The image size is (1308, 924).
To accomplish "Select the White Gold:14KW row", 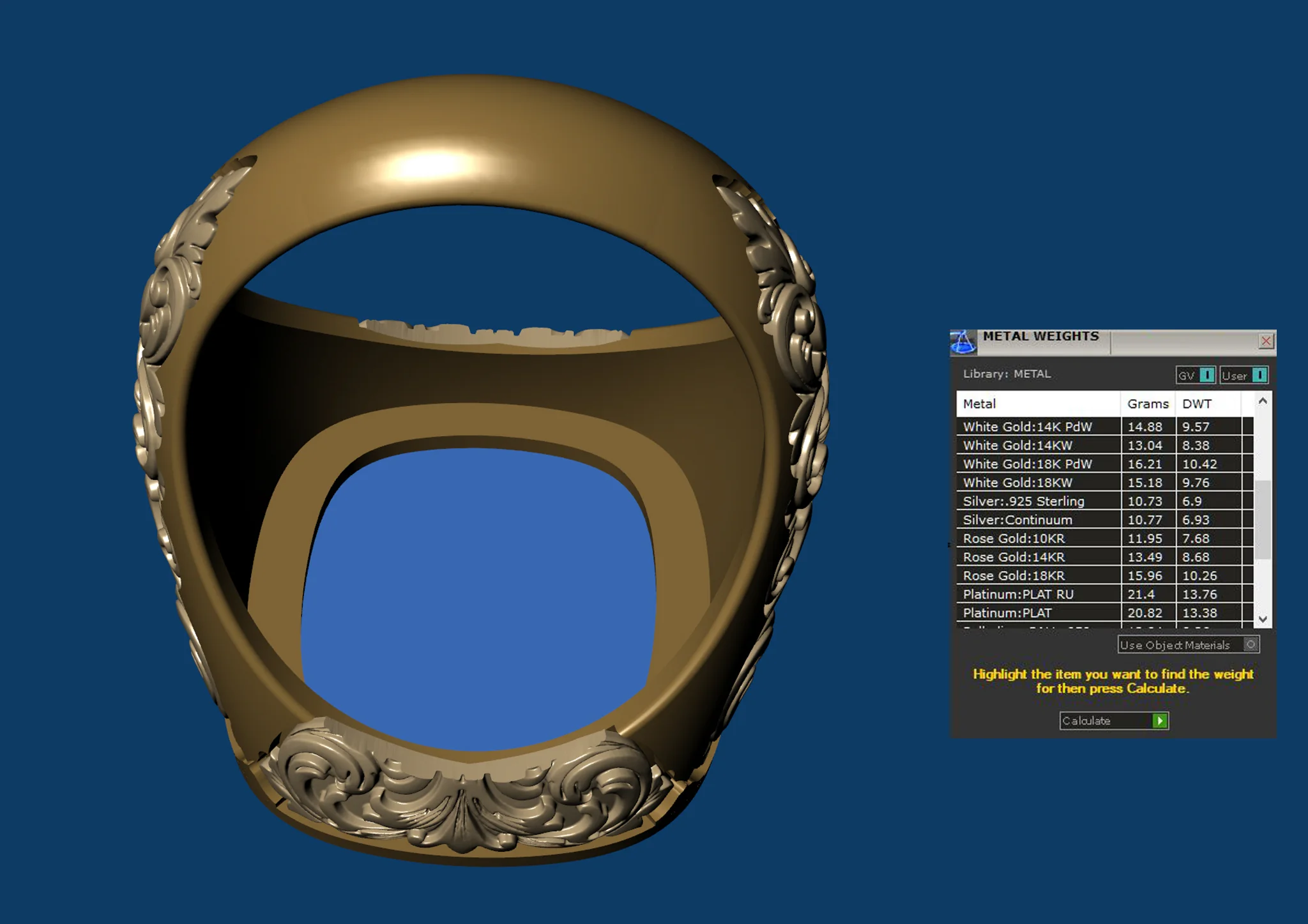I will click(x=1105, y=445).
